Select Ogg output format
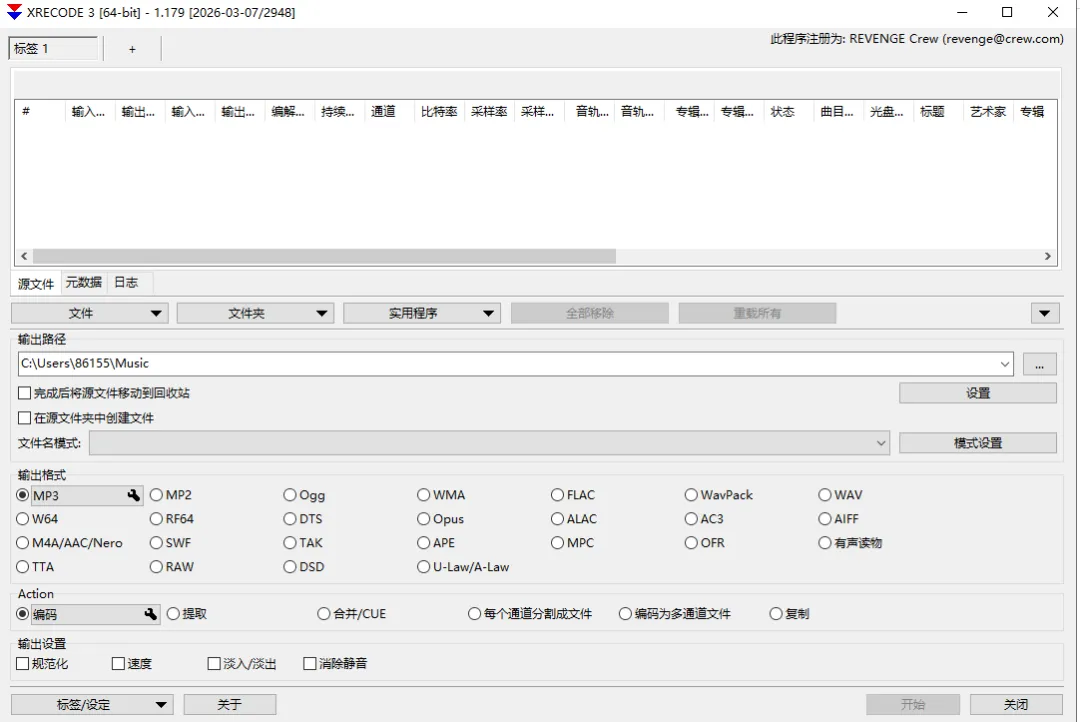1080x722 pixels. [x=304, y=495]
